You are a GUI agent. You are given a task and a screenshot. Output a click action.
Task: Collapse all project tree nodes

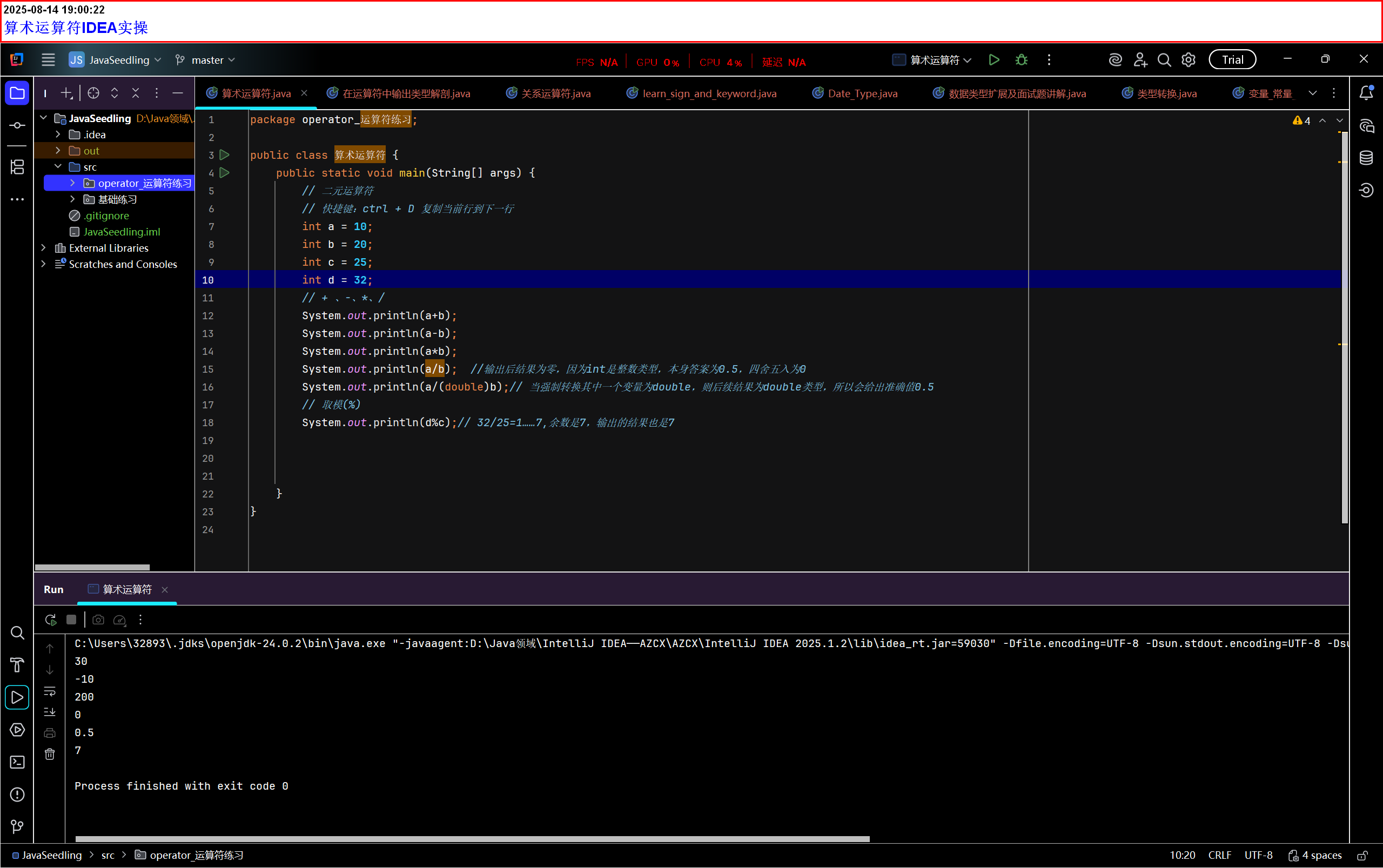point(136,93)
